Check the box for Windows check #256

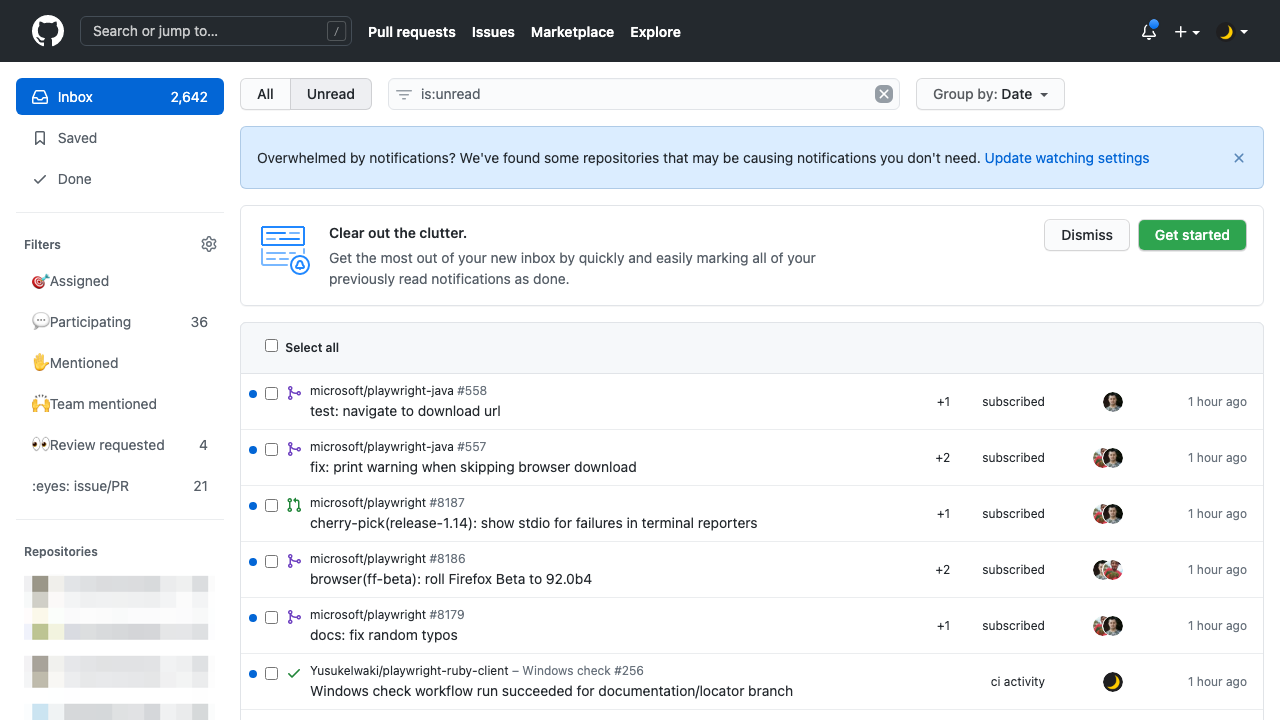point(271,674)
